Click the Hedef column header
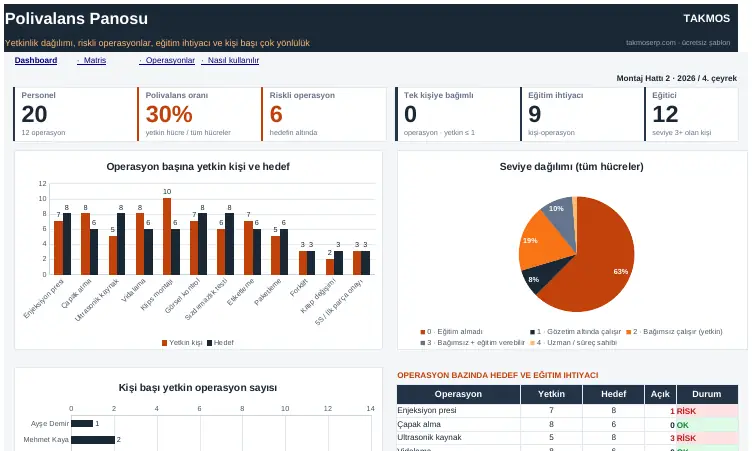 (x=613, y=394)
